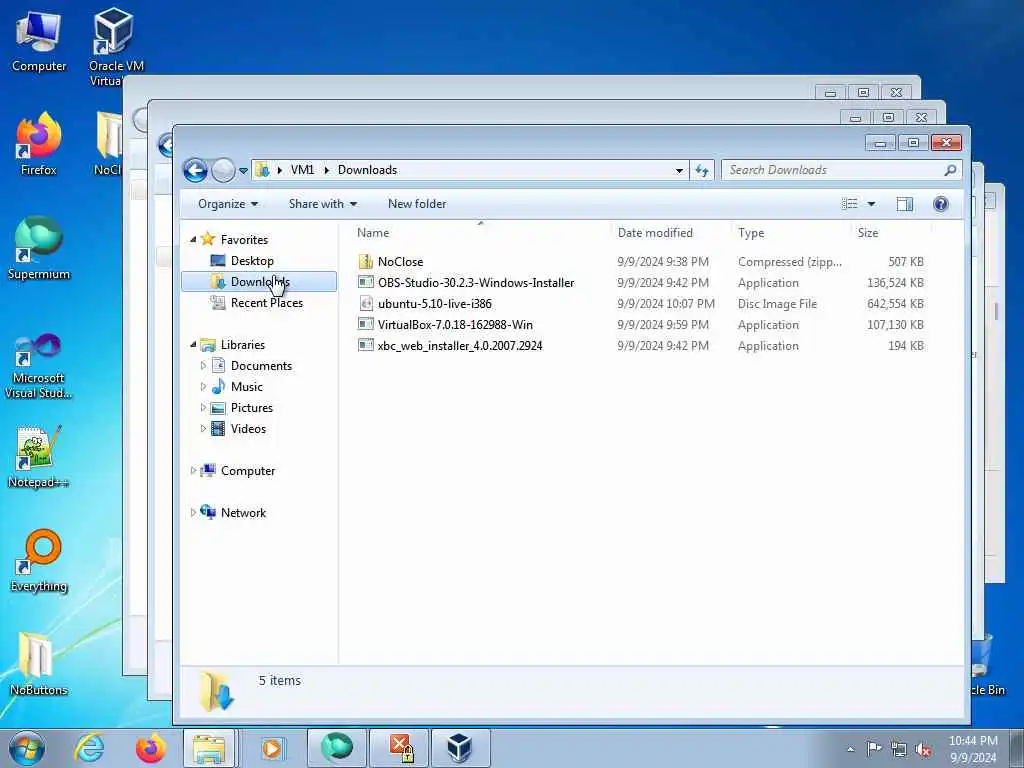Select the Music library
Screen dimensions: 1024x768
click(246, 387)
